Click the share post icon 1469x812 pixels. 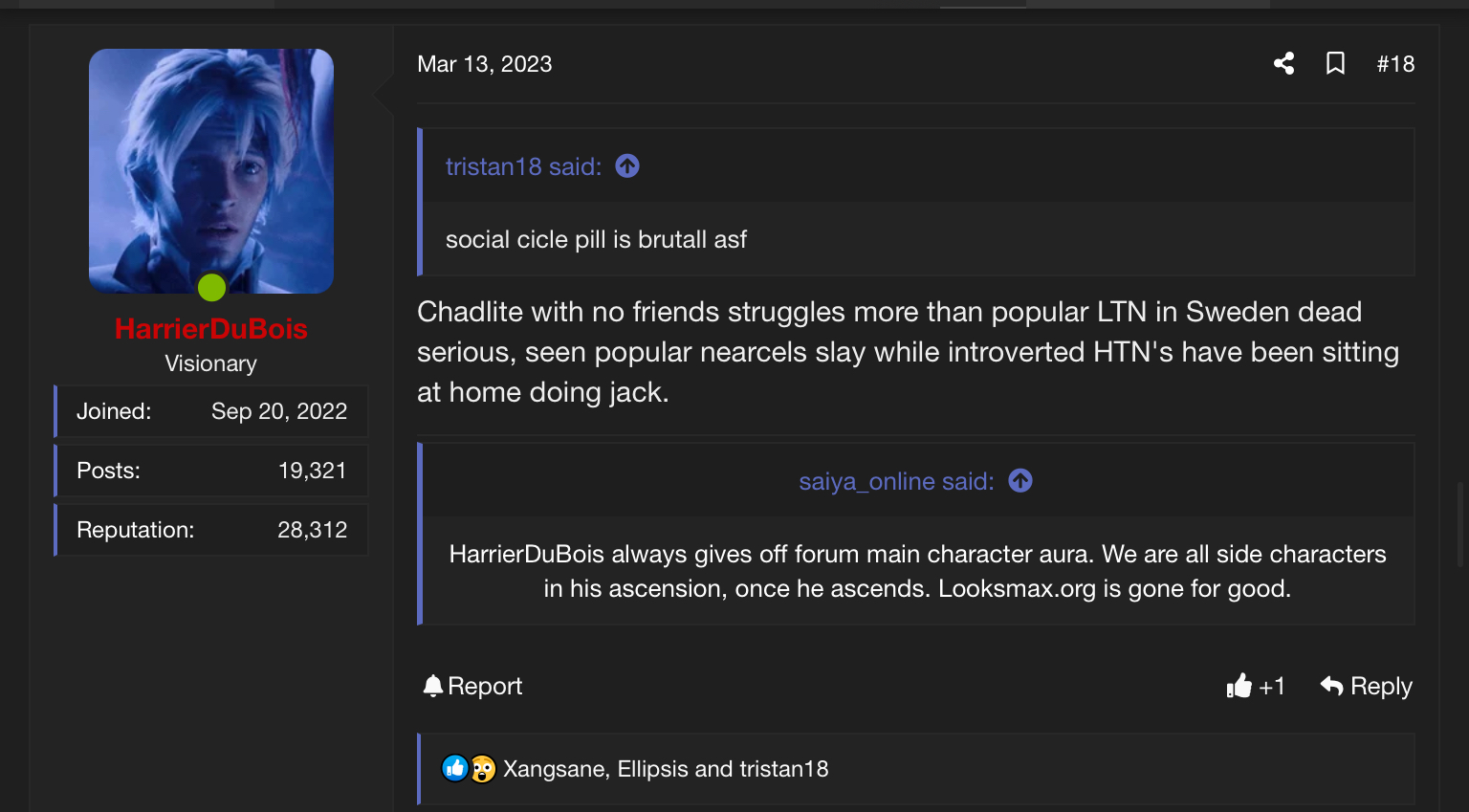(x=1283, y=64)
